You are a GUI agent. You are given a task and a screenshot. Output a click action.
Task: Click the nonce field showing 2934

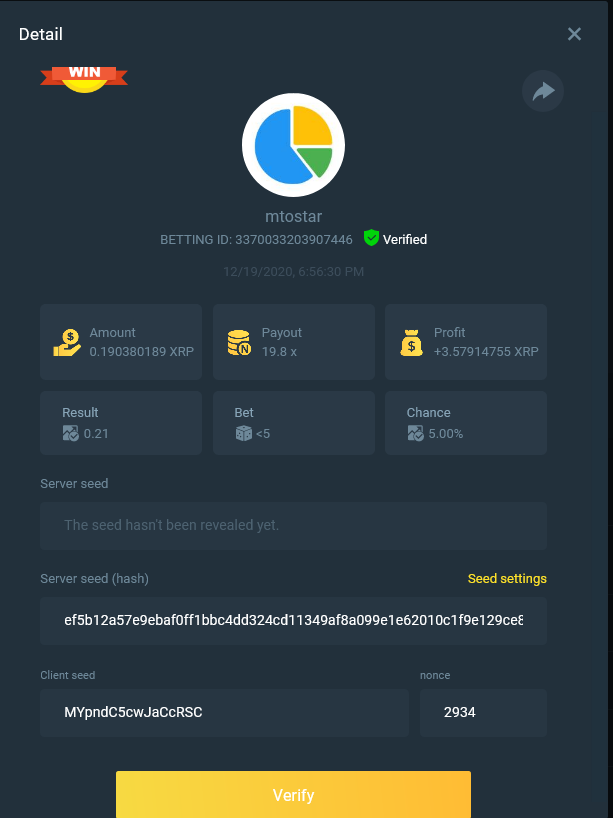coord(483,713)
